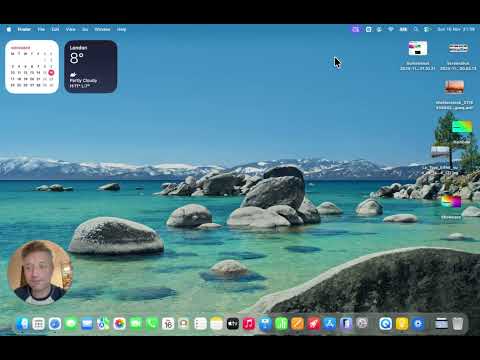Viewport: 480px width, 360px height.
Task: Open the Trash in the dock
Action: pyautogui.click(x=458, y=324)
